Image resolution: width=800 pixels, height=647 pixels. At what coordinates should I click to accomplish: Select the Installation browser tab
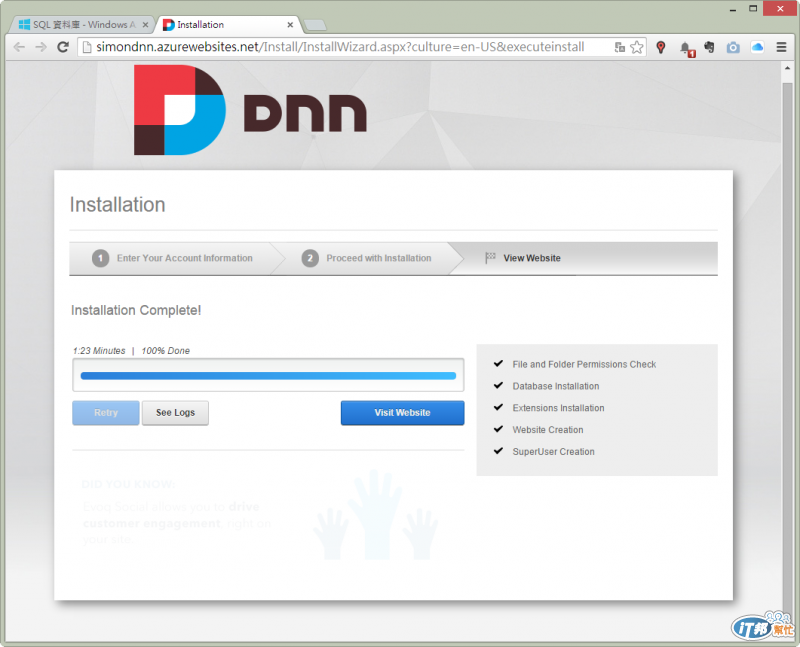227,24
